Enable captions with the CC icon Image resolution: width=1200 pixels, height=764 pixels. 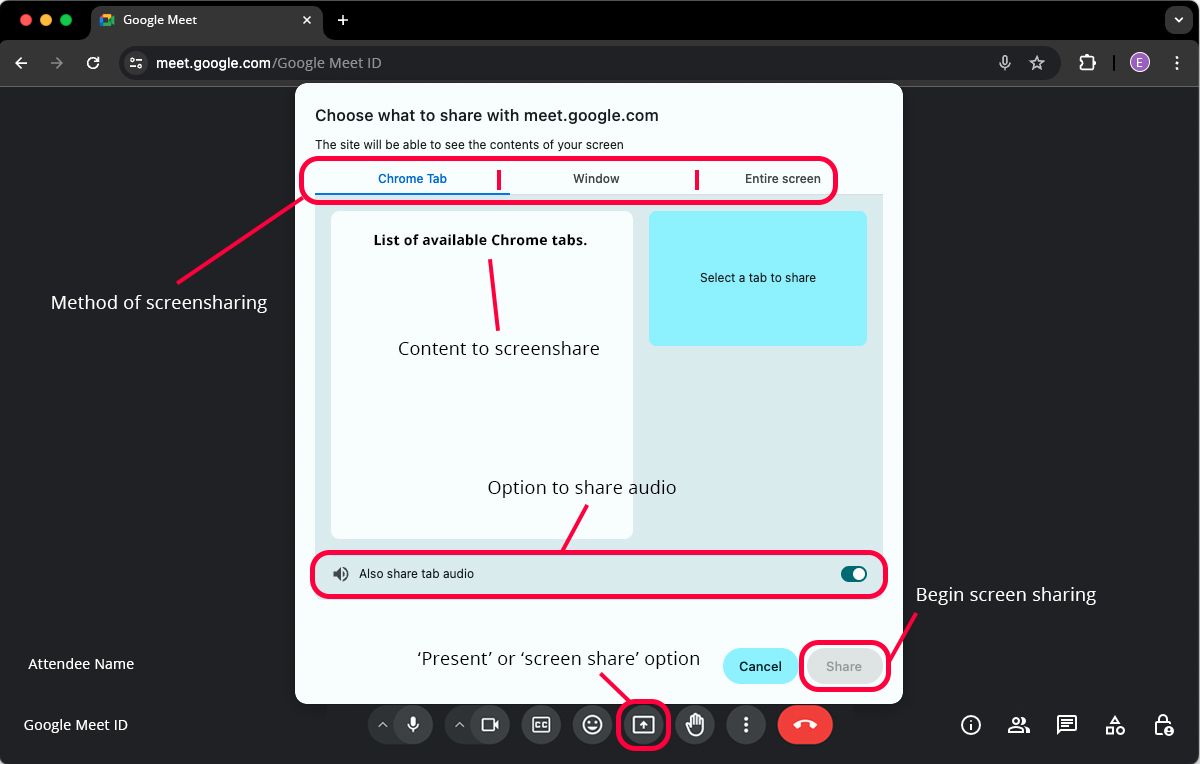point(541,724)
